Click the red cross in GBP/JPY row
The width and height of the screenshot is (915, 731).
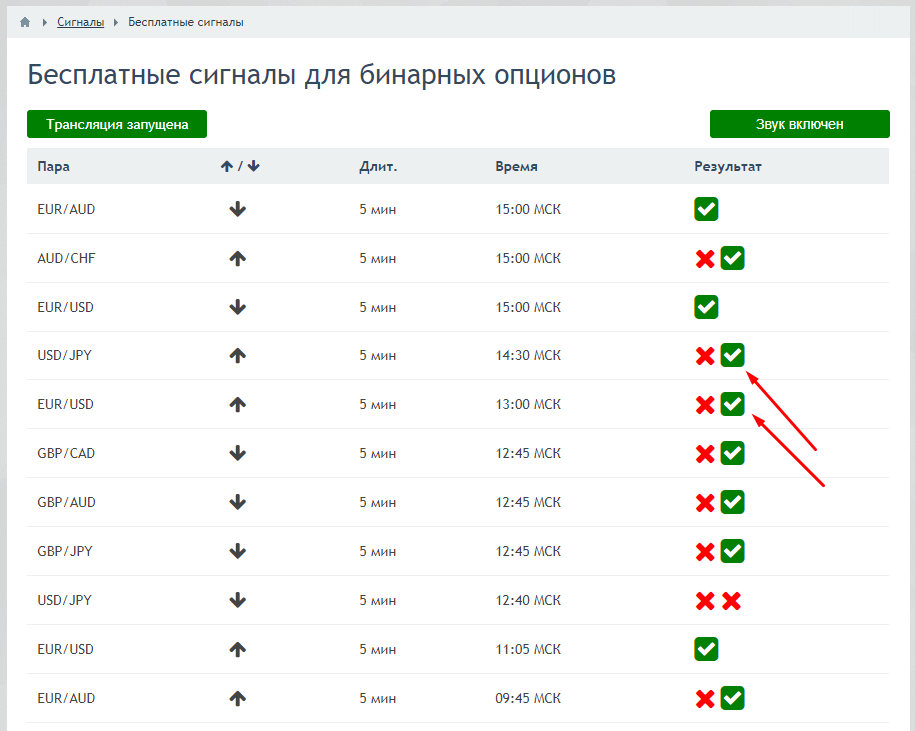coord(705,552)
